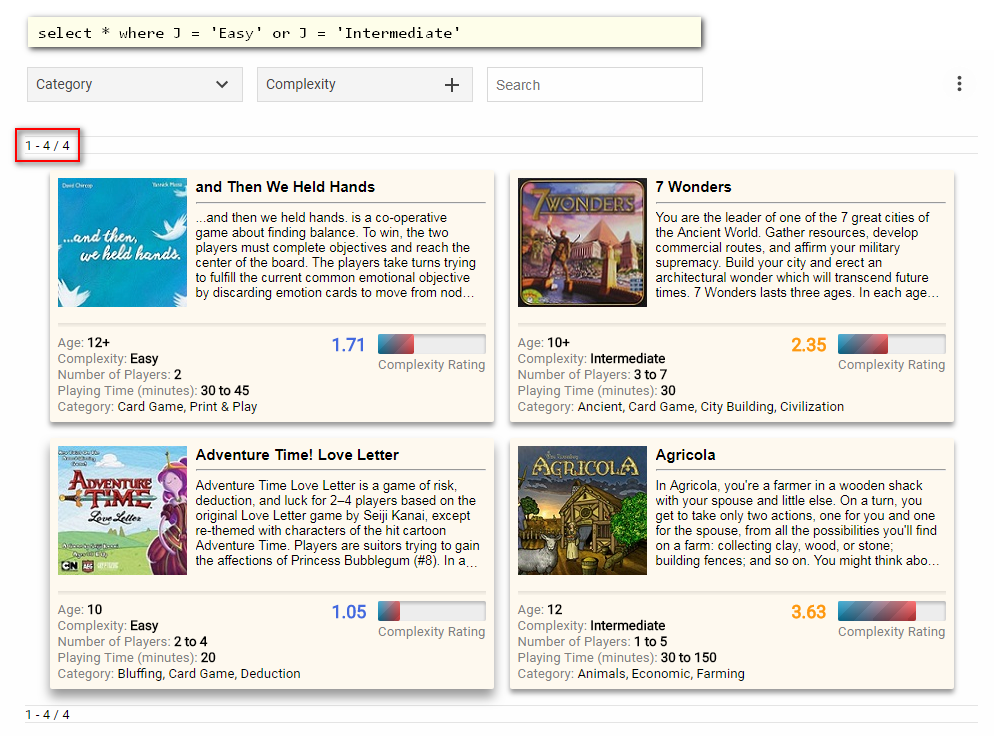
Task: Click the SQL query text box
Action: click(363, 33)
